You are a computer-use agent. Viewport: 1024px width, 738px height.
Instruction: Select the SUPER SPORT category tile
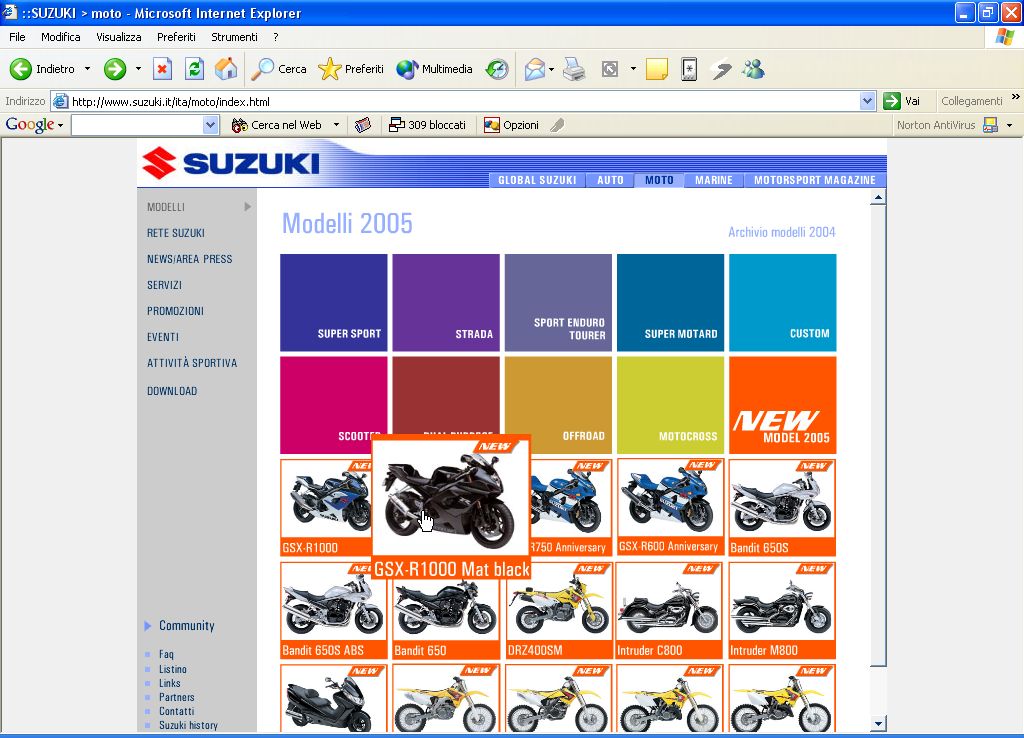point(334,303)
